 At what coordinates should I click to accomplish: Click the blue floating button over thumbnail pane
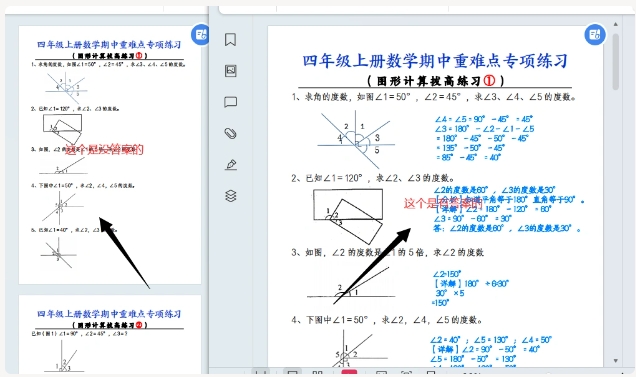coord(200,35)
